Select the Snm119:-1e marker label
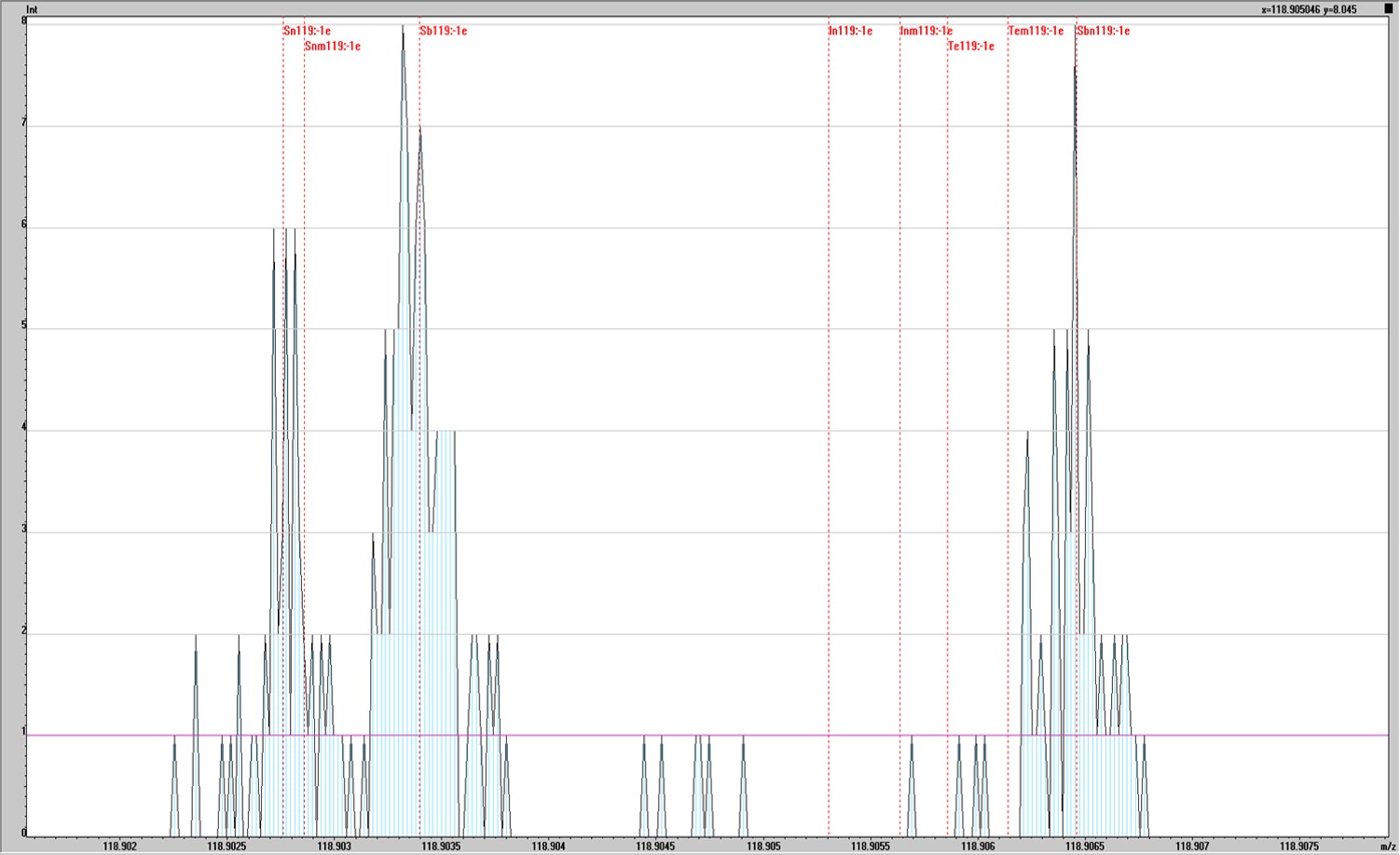1400x855 pixels. tap(332, 46)
